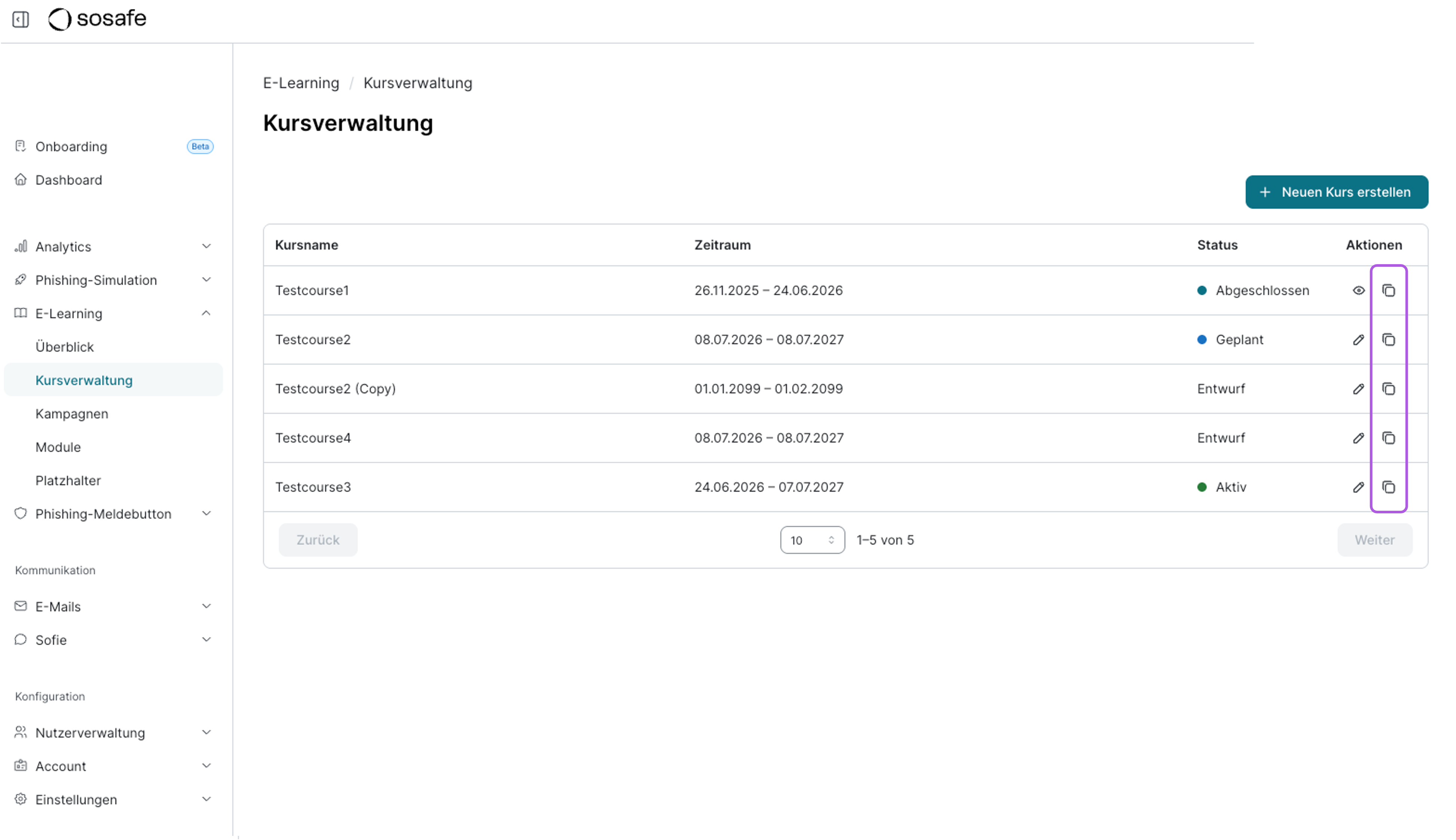This screenshot has height=840, width=1456.
Task: Expand the E-Mails chevron
Action: (x=207, y=607)
